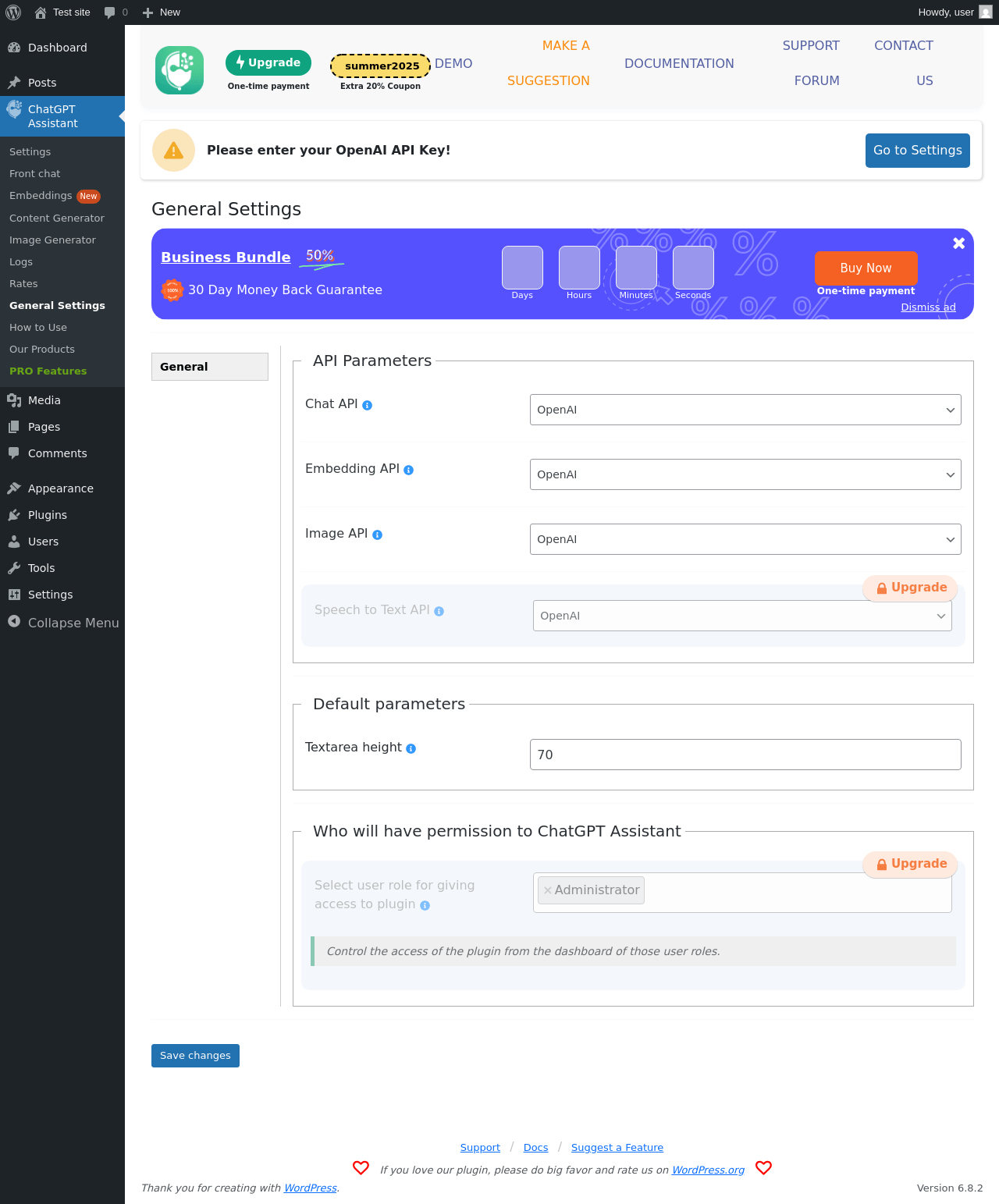Click the plus New icon in admin bar
Screen dimensions: 999x1204
coord(148,12)
